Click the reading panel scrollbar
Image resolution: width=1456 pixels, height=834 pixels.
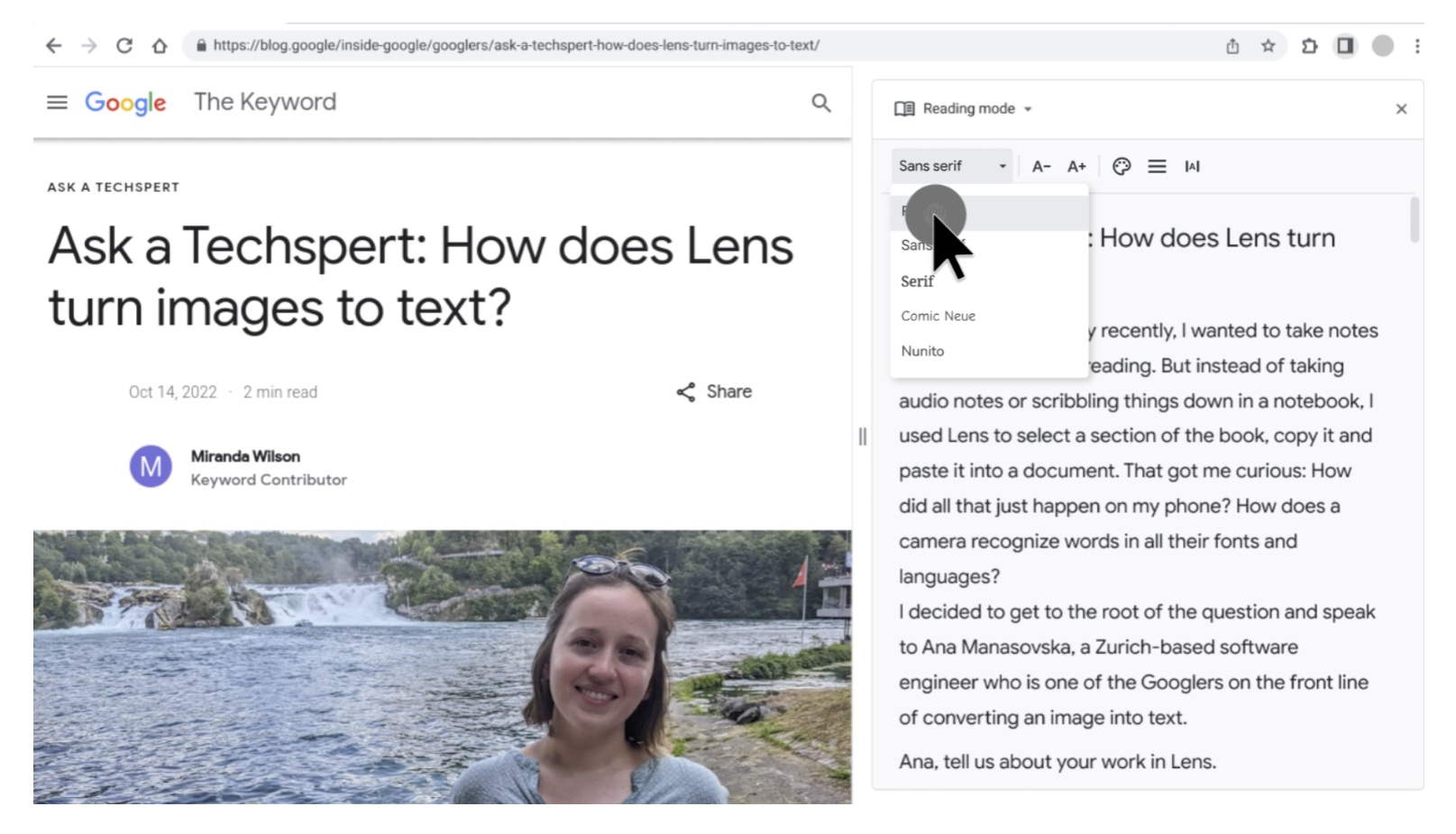[1415, 219]
